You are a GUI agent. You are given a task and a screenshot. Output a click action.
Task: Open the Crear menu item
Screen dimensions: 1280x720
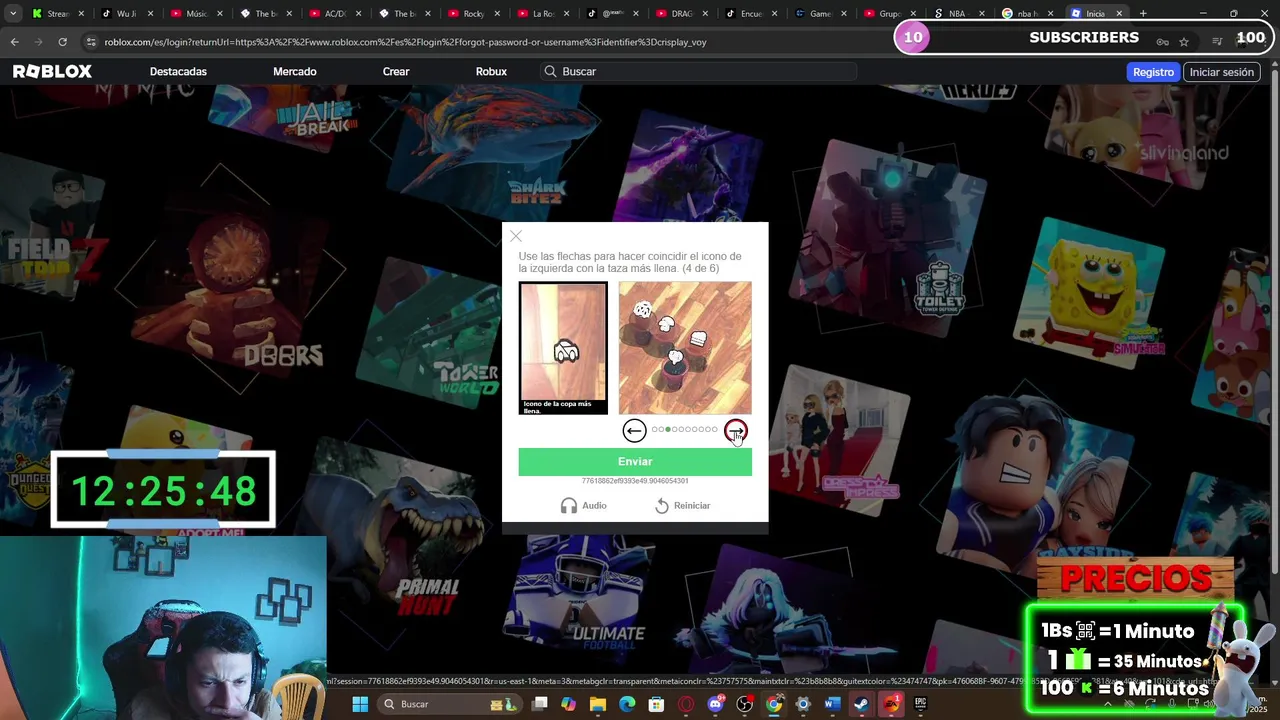tap(396, 72)
